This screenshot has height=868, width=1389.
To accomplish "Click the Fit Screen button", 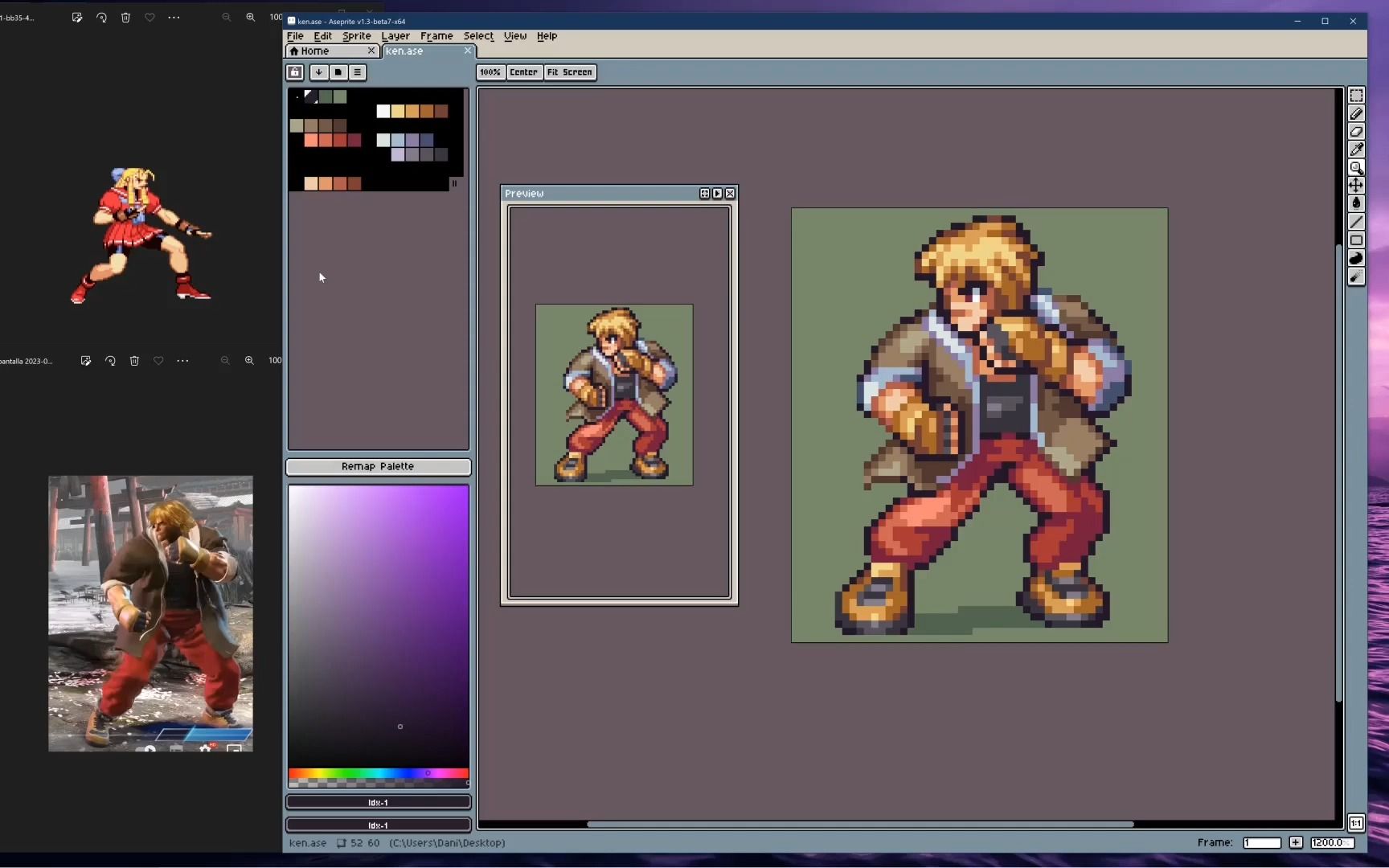I will 570,72.
